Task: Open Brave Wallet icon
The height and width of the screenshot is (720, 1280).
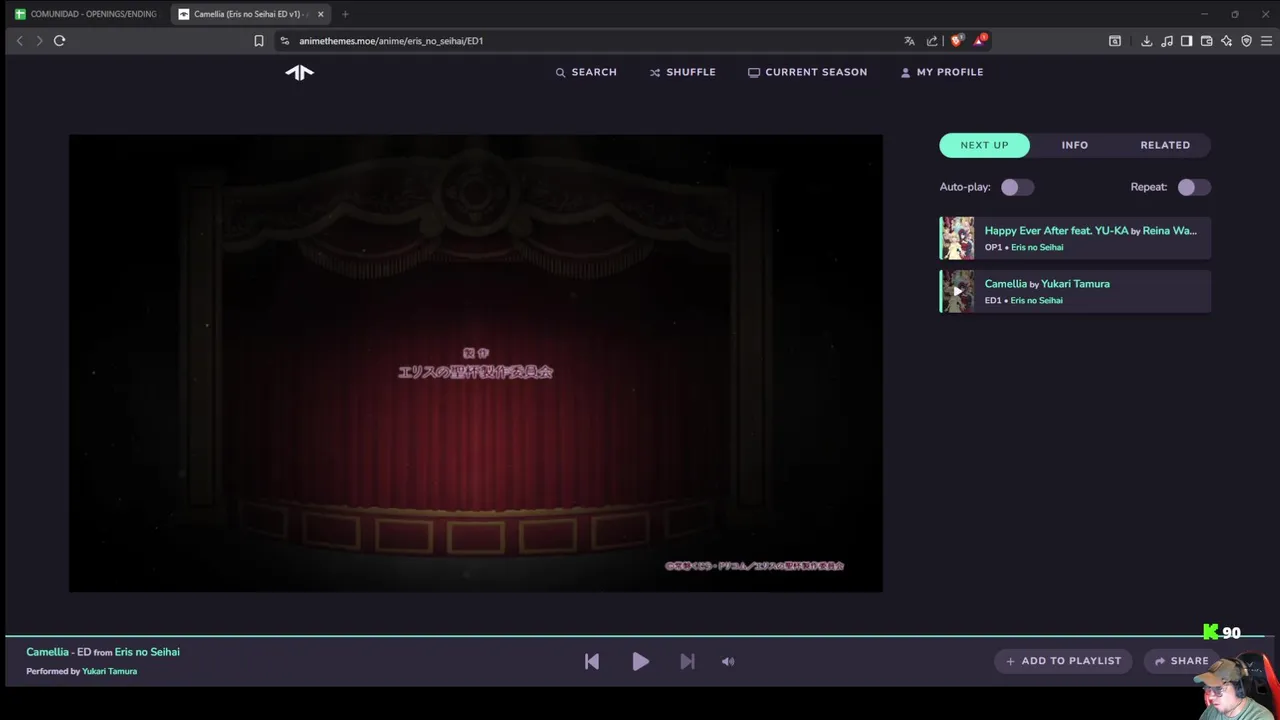Action: [1206, 41]
